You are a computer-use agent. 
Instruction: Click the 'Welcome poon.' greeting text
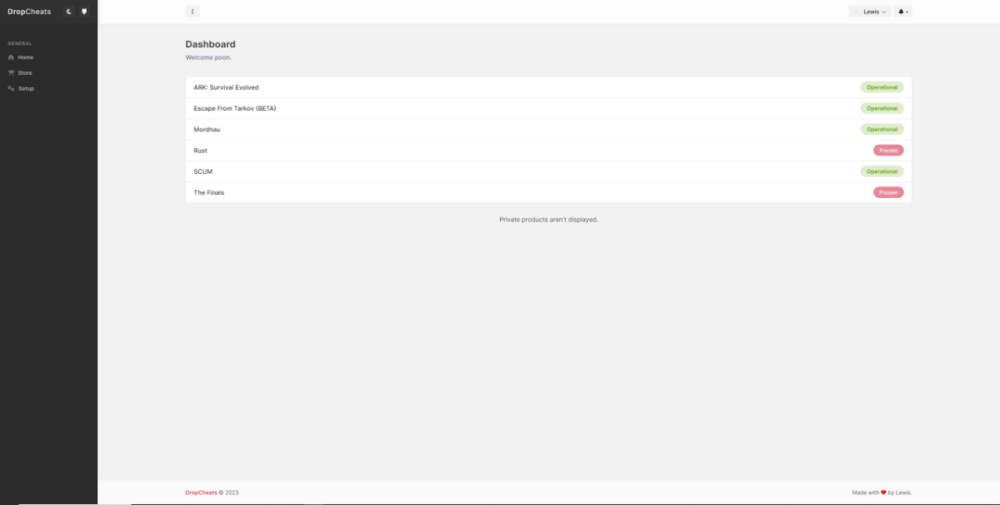[x=209, y=57]
